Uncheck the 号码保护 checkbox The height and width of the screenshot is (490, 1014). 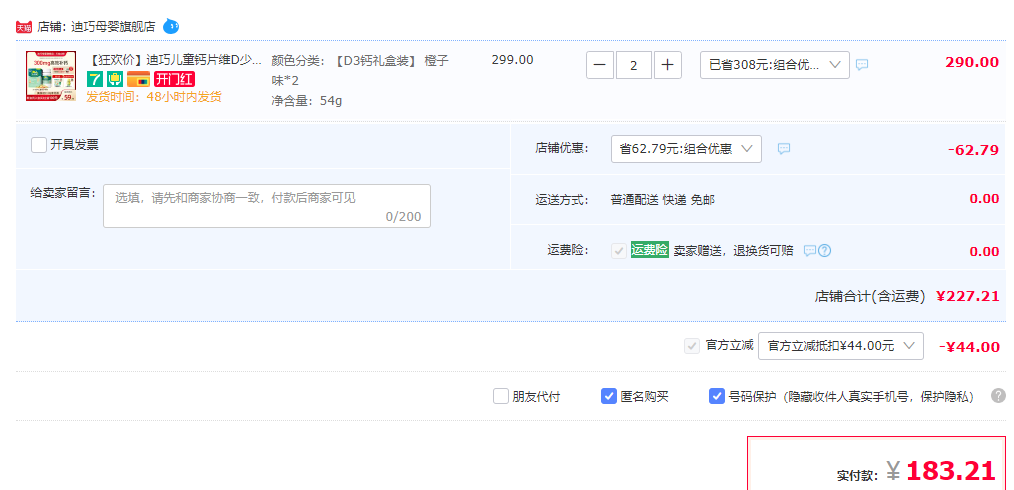(x=717, y=396)
